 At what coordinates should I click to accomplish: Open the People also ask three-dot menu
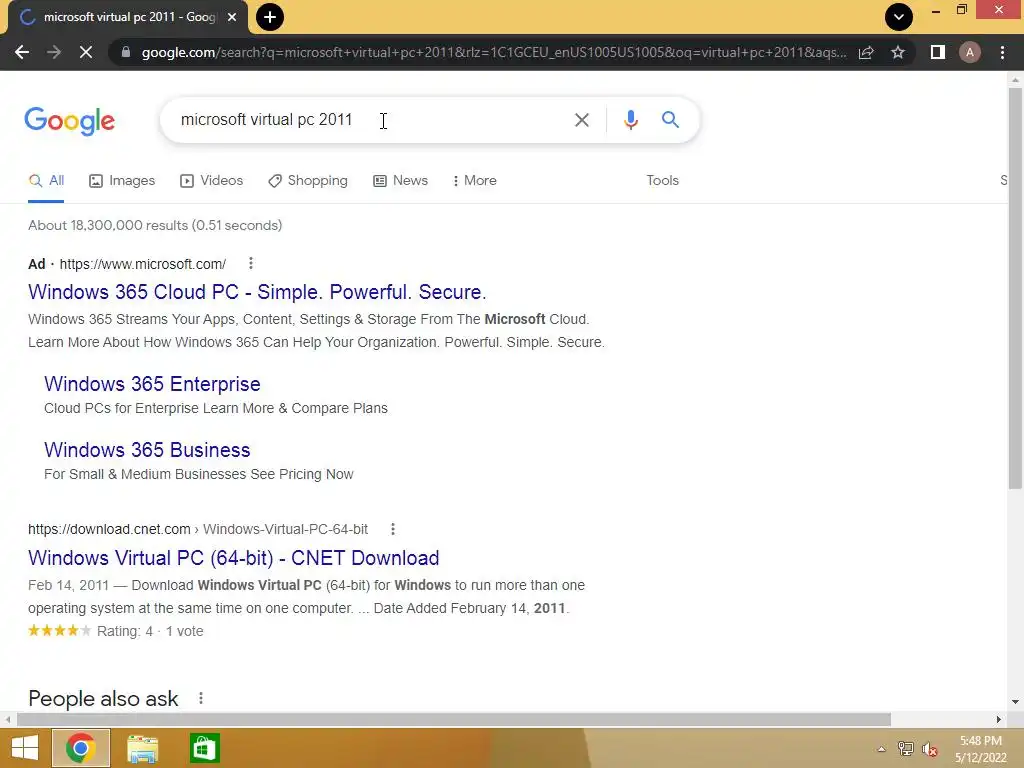(x=201, y=698)
